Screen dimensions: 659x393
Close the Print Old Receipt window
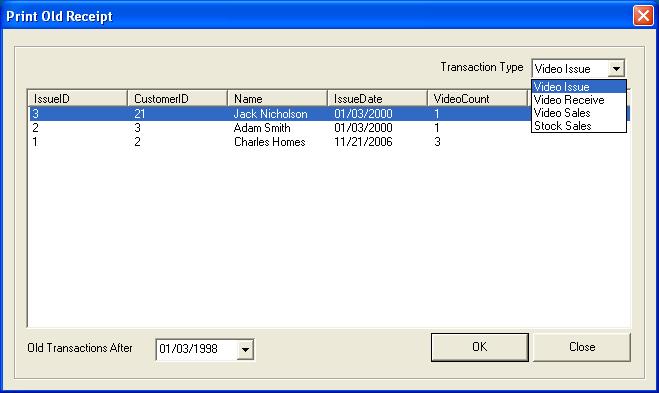[x=643, y=16]
